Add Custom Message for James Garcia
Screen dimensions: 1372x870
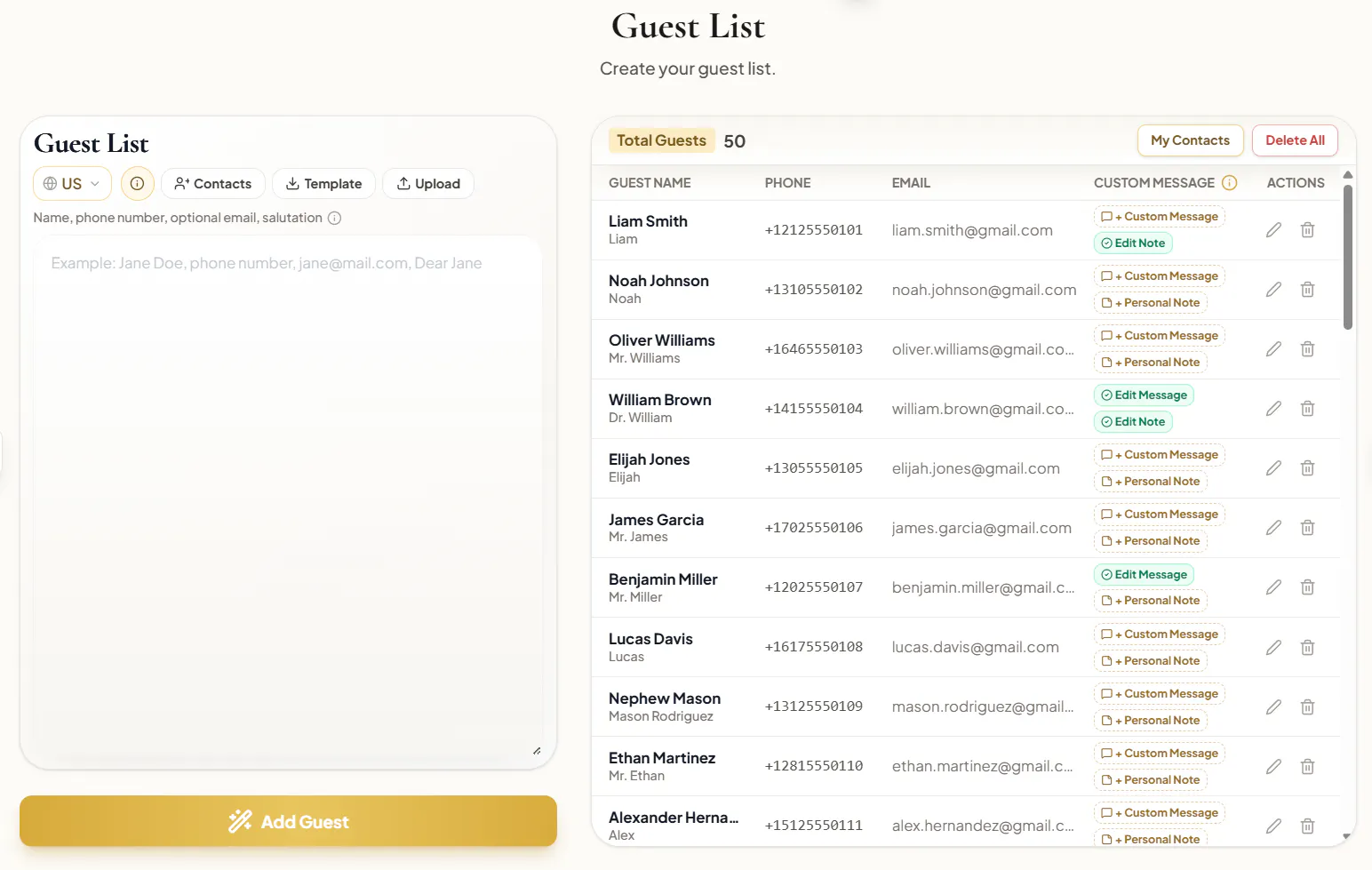click(1160, 515)
